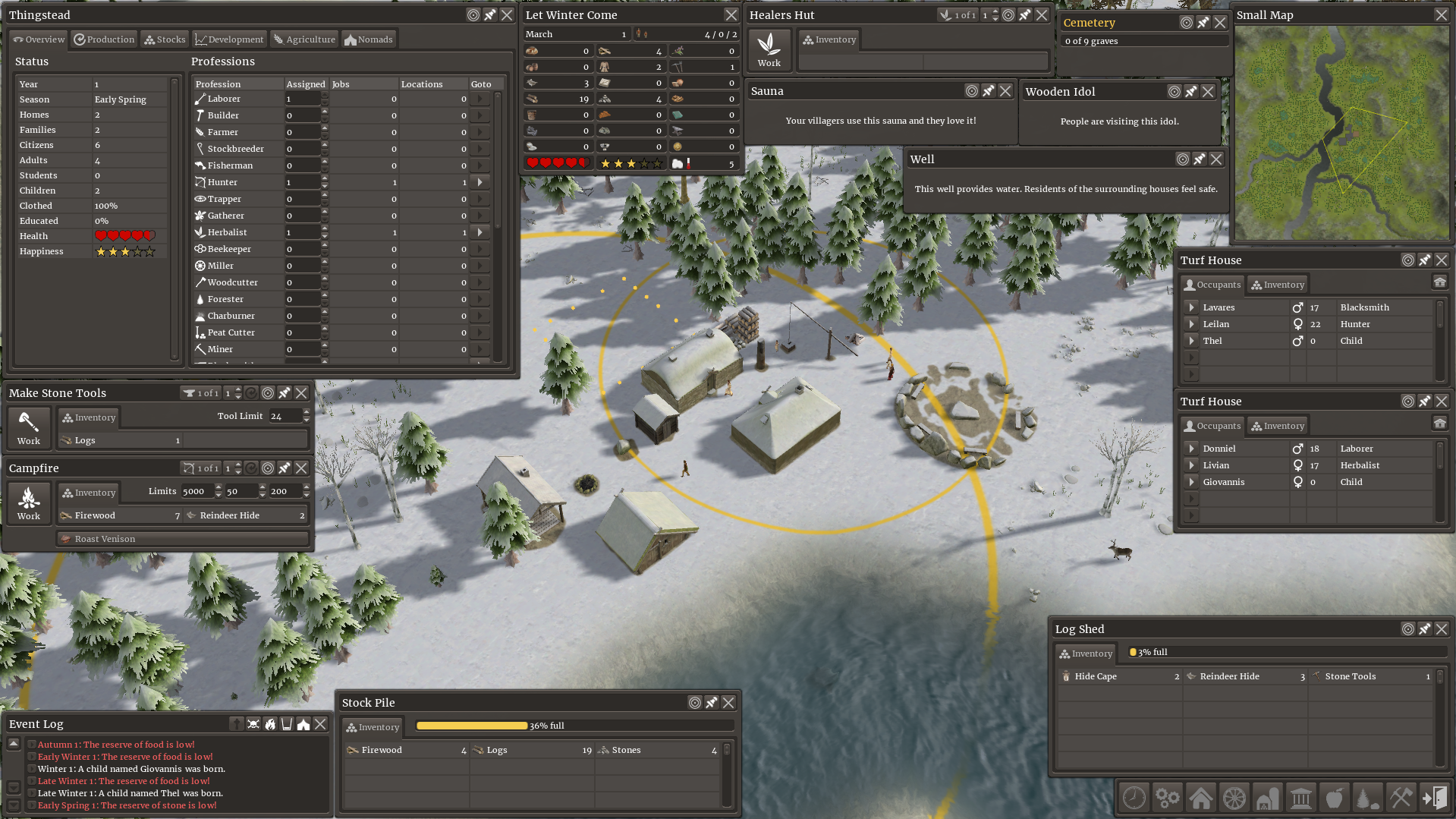Click the Healers Hut go-to target icon
Image resolution: width=1456 pixels, height=819 pixels.
click(x=1008, y=15)
